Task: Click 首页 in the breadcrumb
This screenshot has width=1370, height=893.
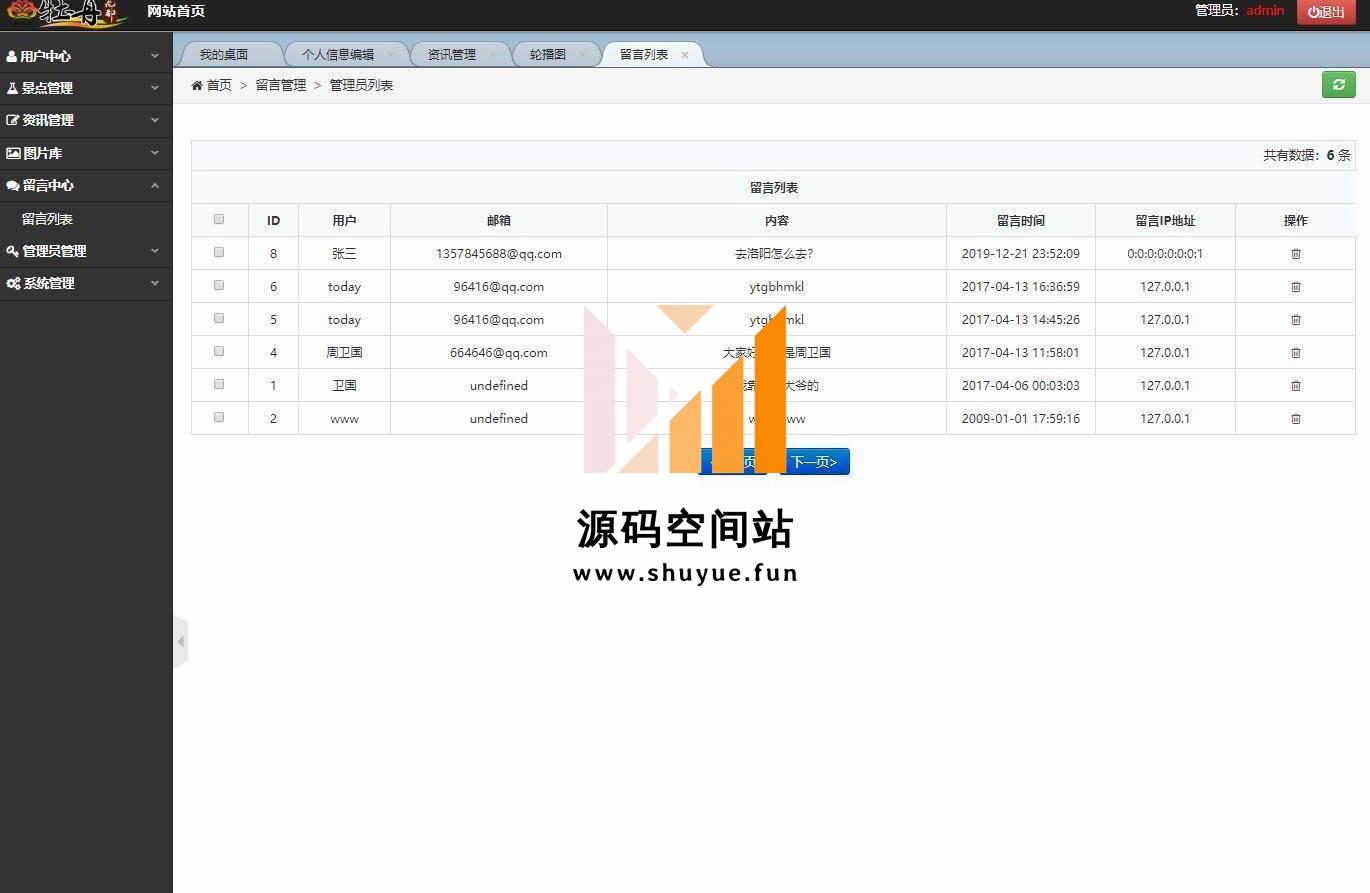Action: point(219,85)
